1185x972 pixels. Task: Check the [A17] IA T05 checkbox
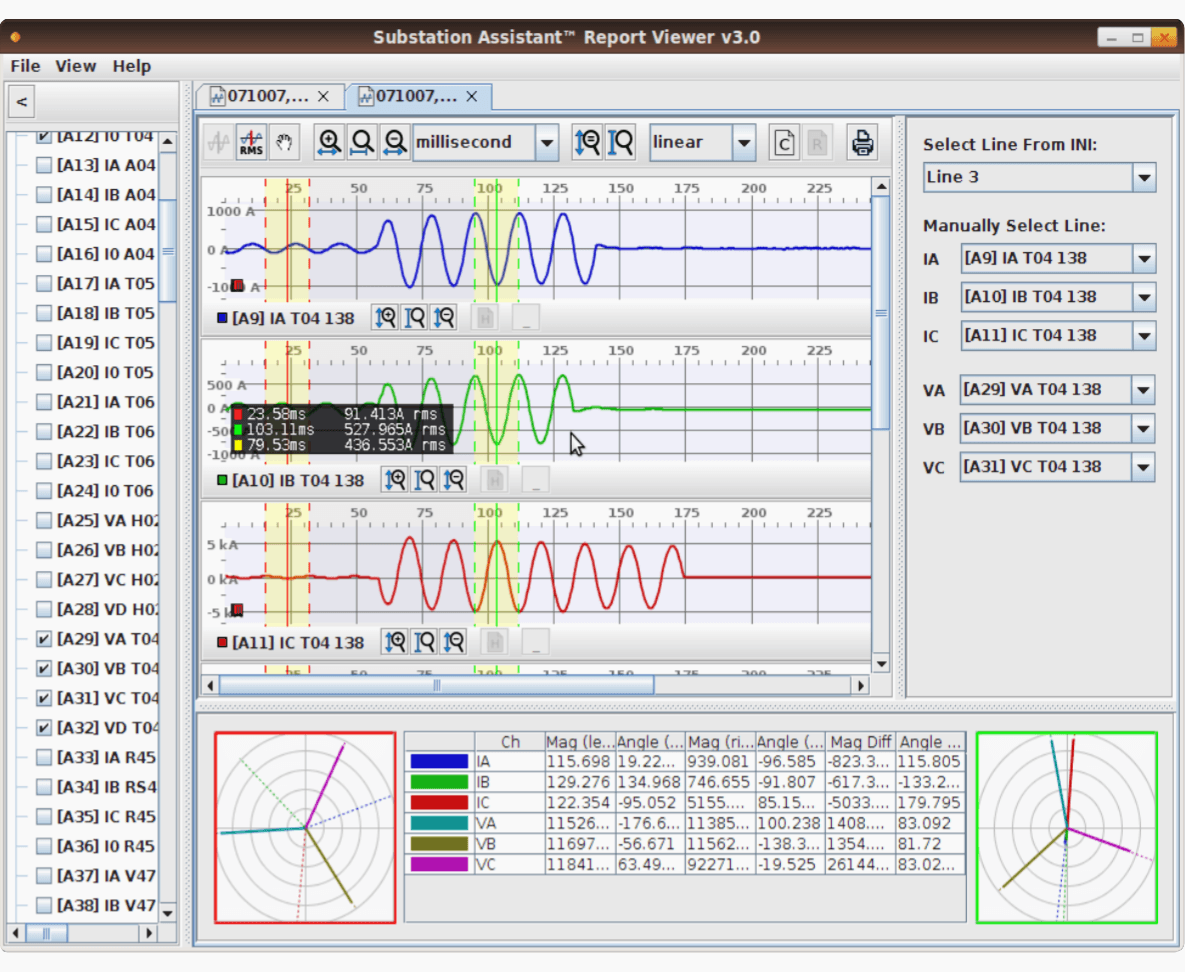coord(44,283)
